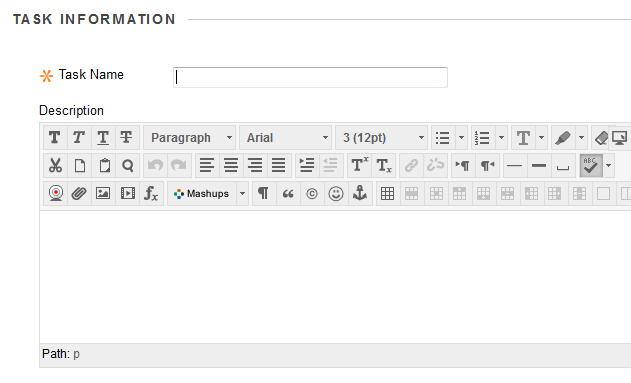This screenshot has height=383, width=631.
Task: Open the highlight color picker arrow
Action: point(581,138)
